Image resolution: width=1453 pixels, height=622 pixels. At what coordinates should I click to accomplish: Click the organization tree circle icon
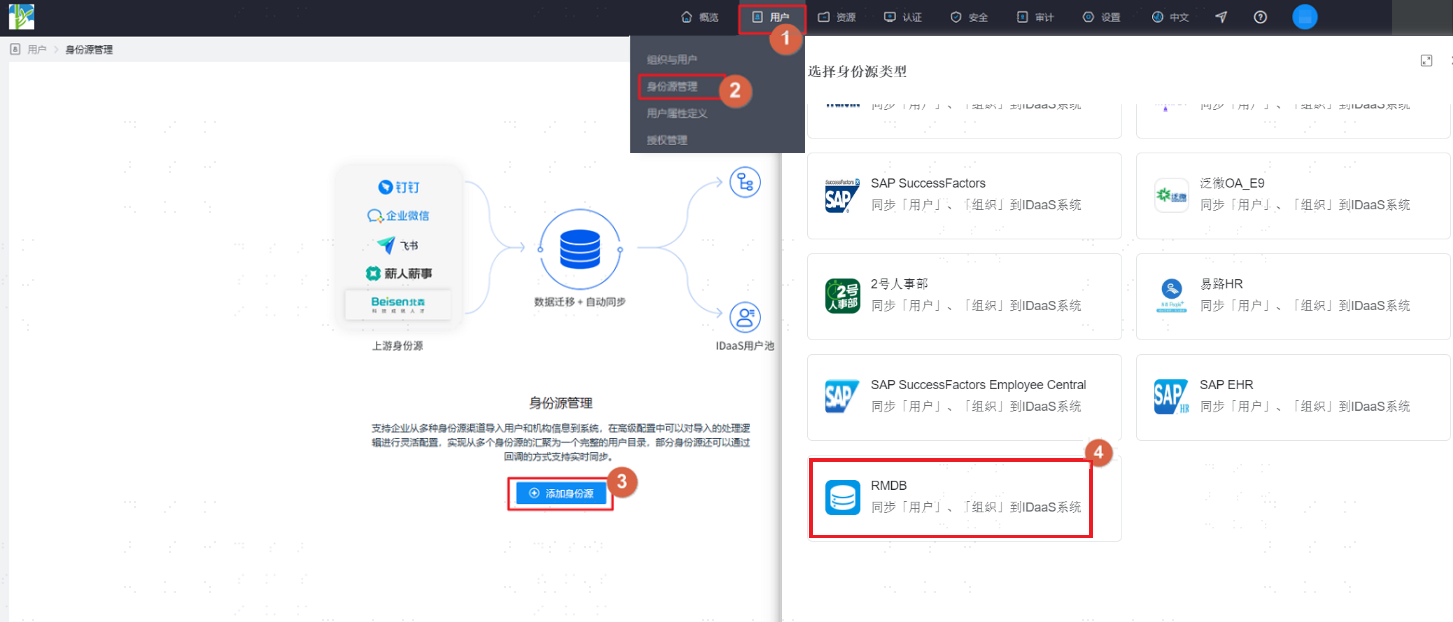click(x=743, y=183)
